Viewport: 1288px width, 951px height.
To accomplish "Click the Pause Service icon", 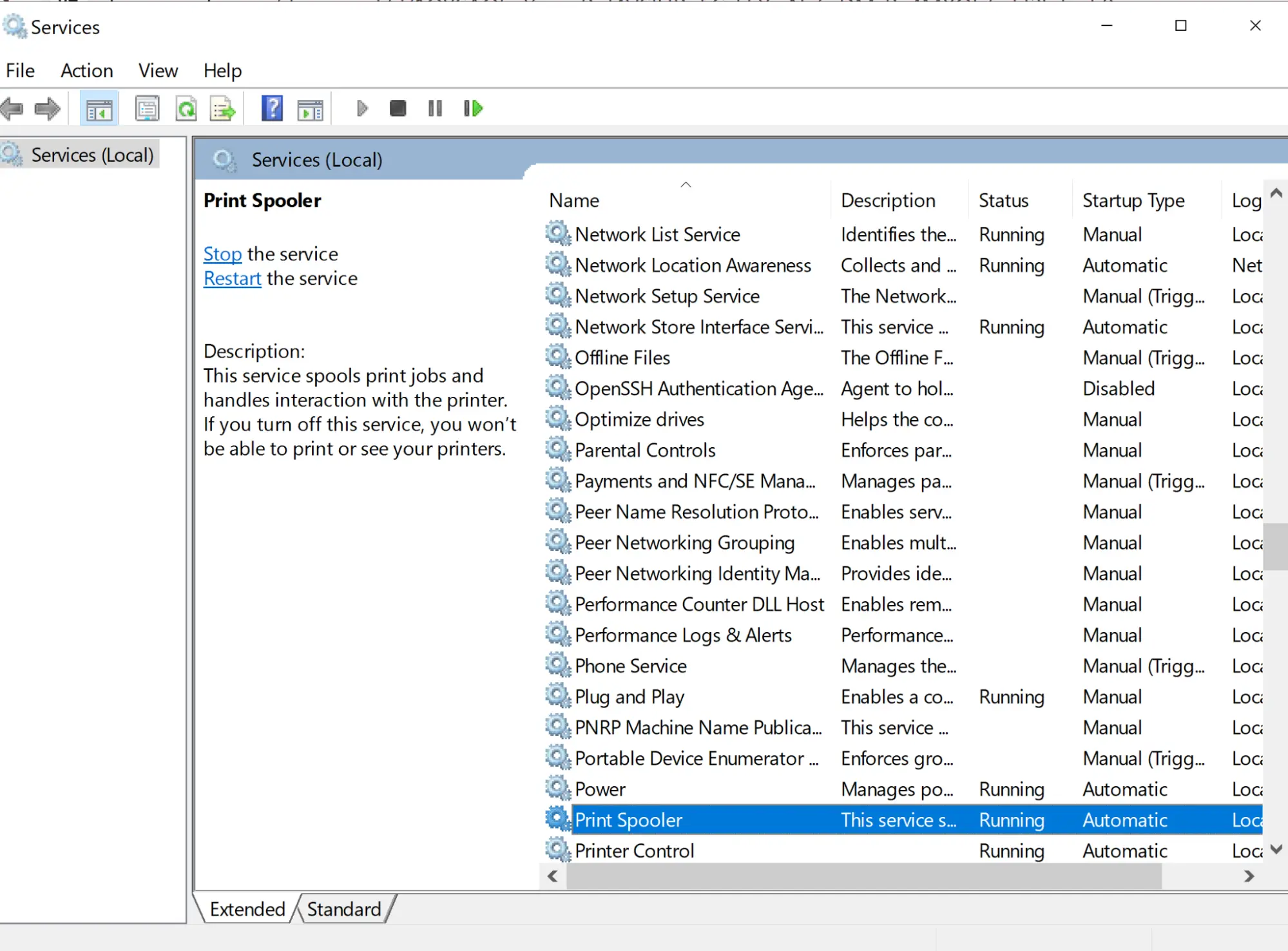I will 436,108.
